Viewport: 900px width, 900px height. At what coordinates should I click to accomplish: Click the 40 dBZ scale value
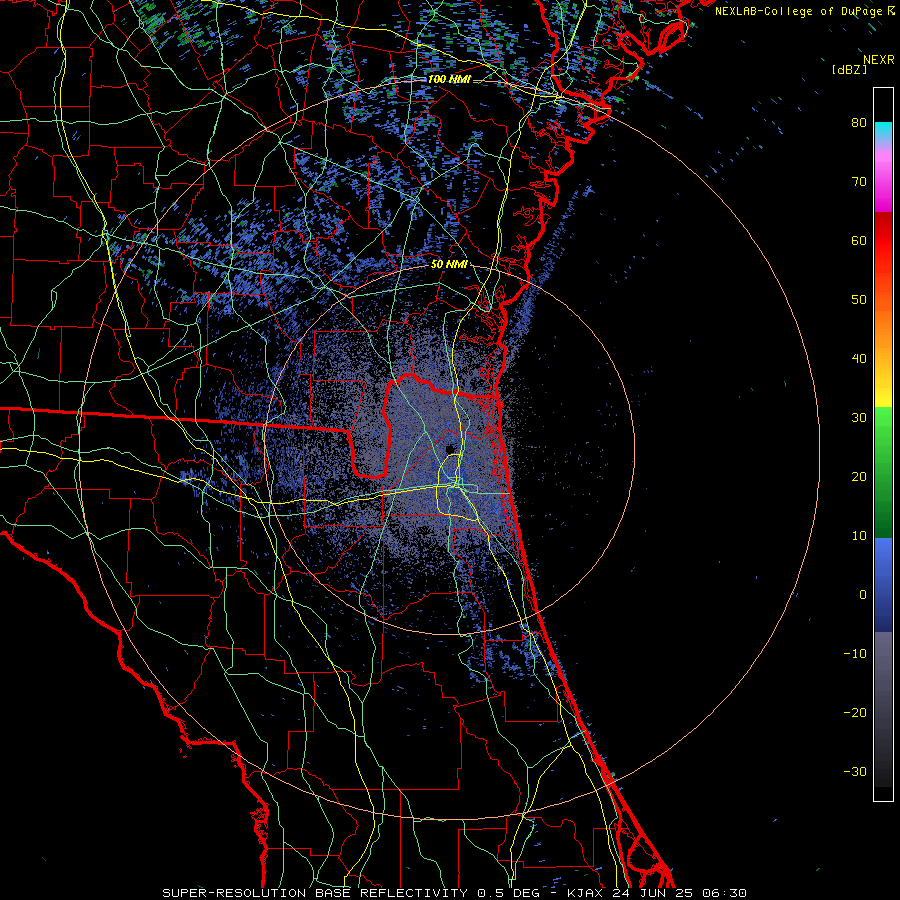pos(859,359)
